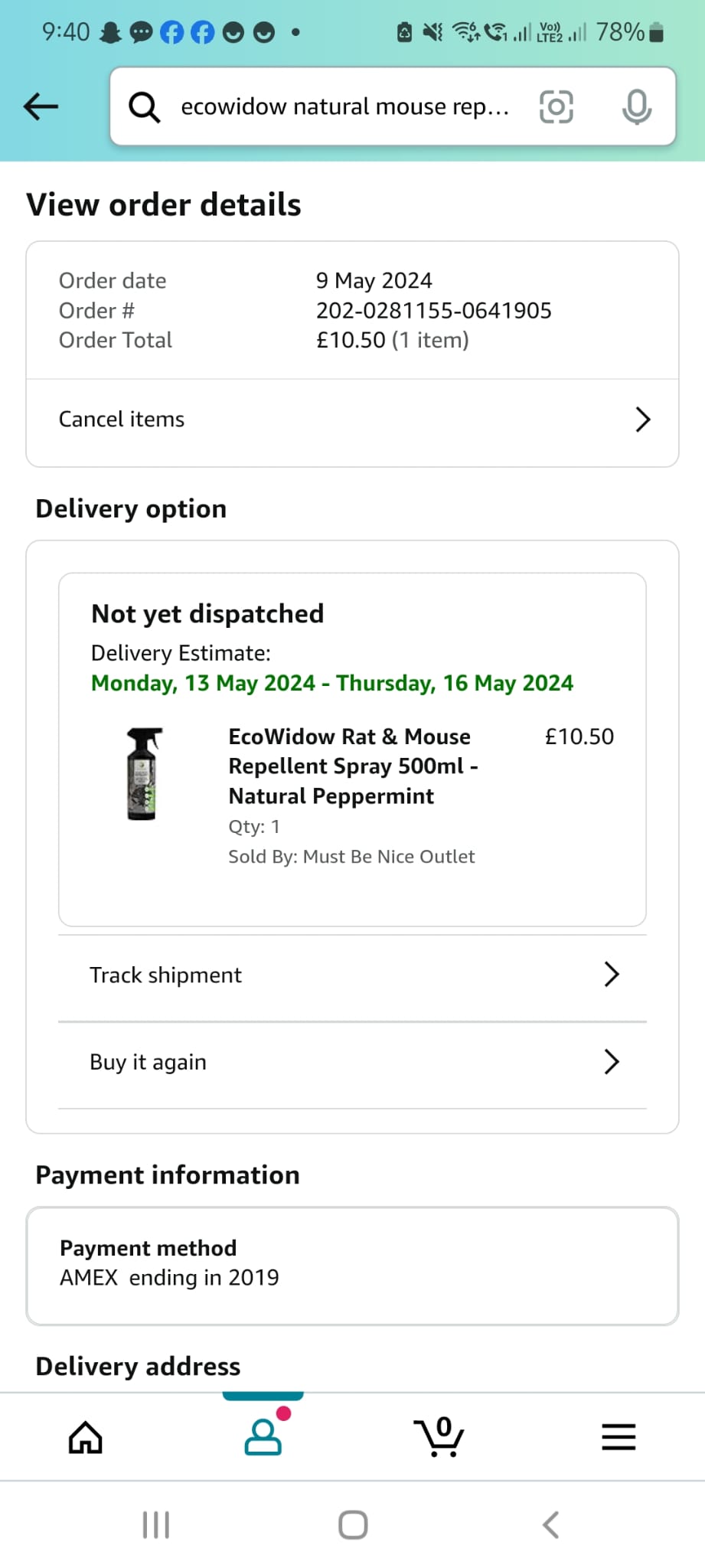The image size is (705, 1568).
Task: Open EcoWidow Rat & Mouse Repellent product link
Action: pos(353,766)
